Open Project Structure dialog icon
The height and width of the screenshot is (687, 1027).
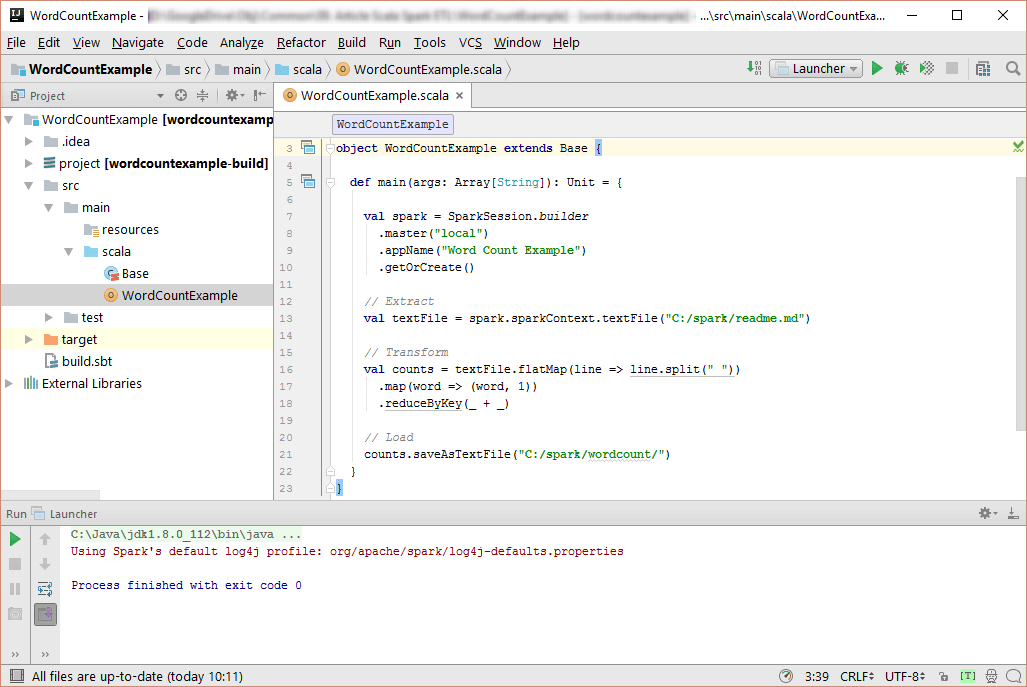click(x=983, y=69)
